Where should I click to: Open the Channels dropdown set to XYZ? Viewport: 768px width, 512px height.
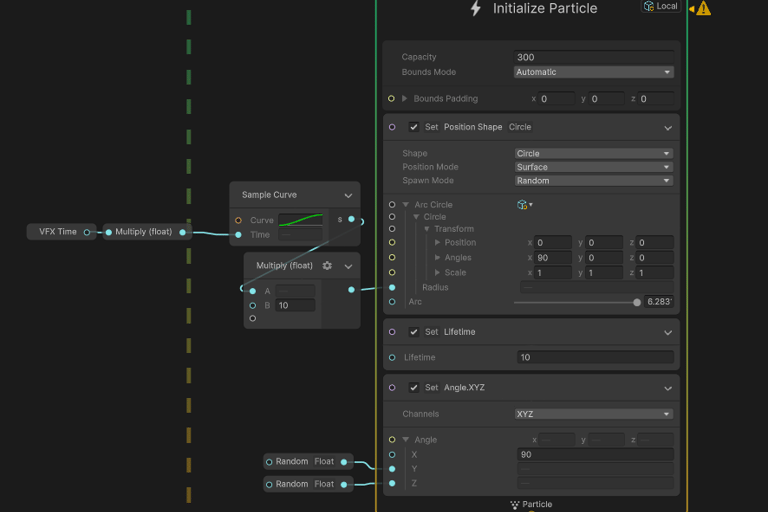593,414
